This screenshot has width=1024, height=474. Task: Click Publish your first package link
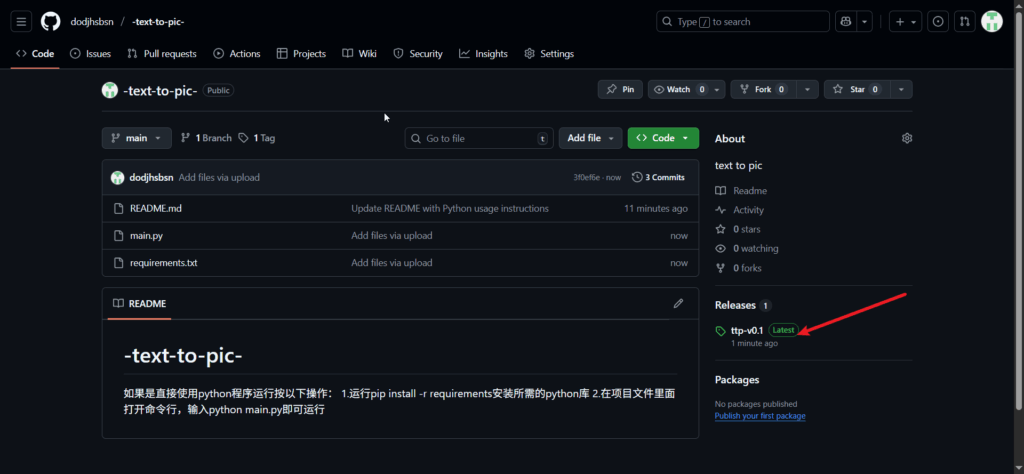[x=759, y=416]
